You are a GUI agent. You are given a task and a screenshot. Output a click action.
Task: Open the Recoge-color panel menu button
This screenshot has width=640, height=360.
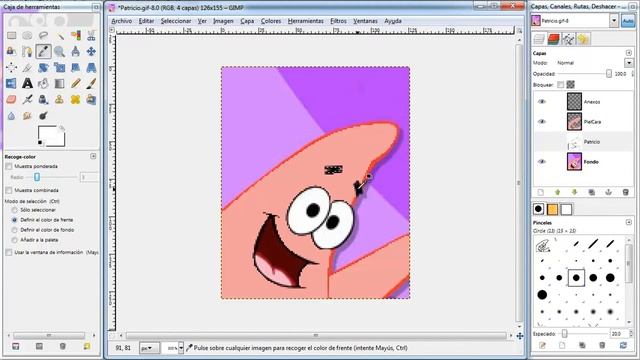pyautogui.click(x=93, y=156)
